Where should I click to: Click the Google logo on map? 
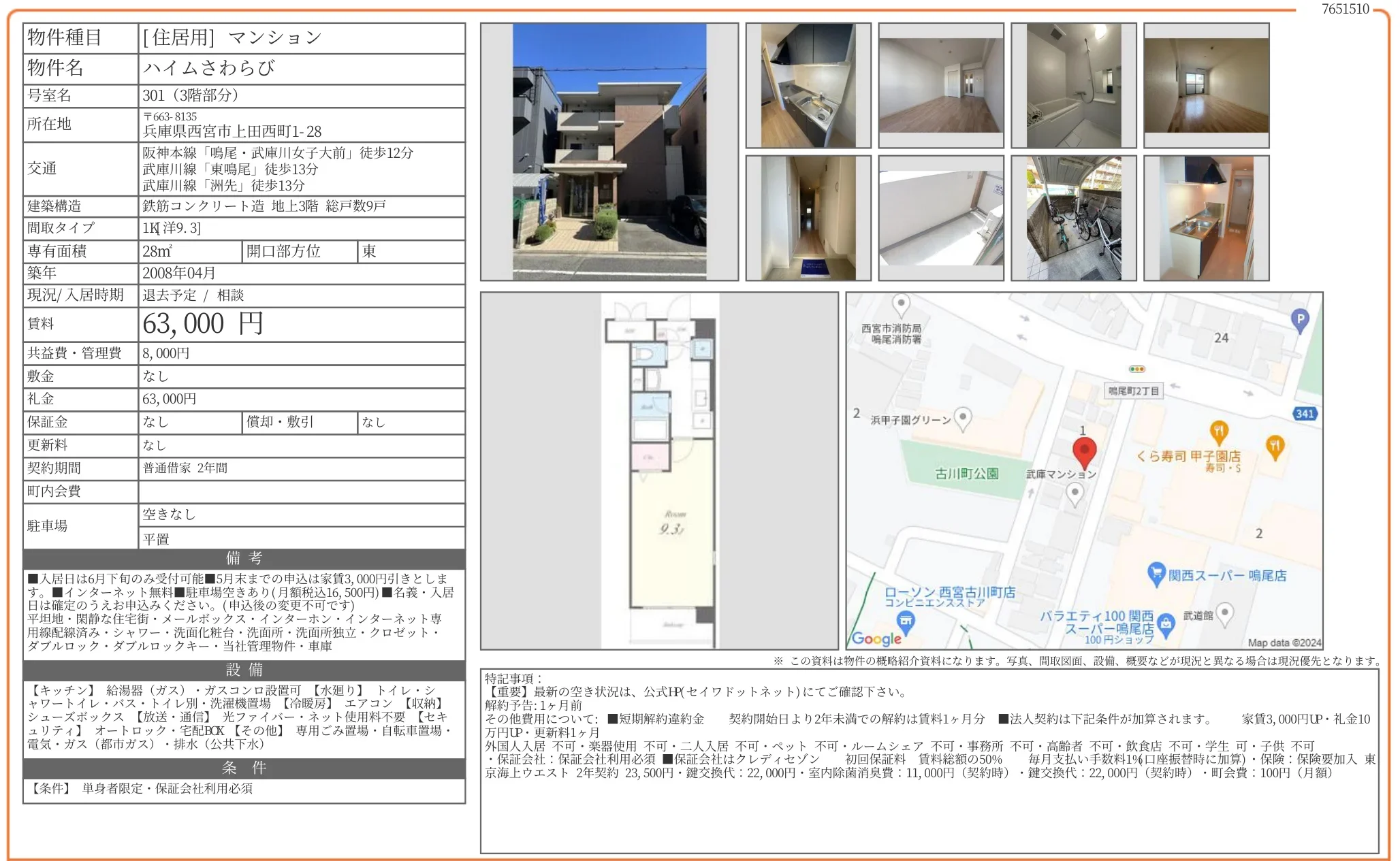click(x=876, y=638)
